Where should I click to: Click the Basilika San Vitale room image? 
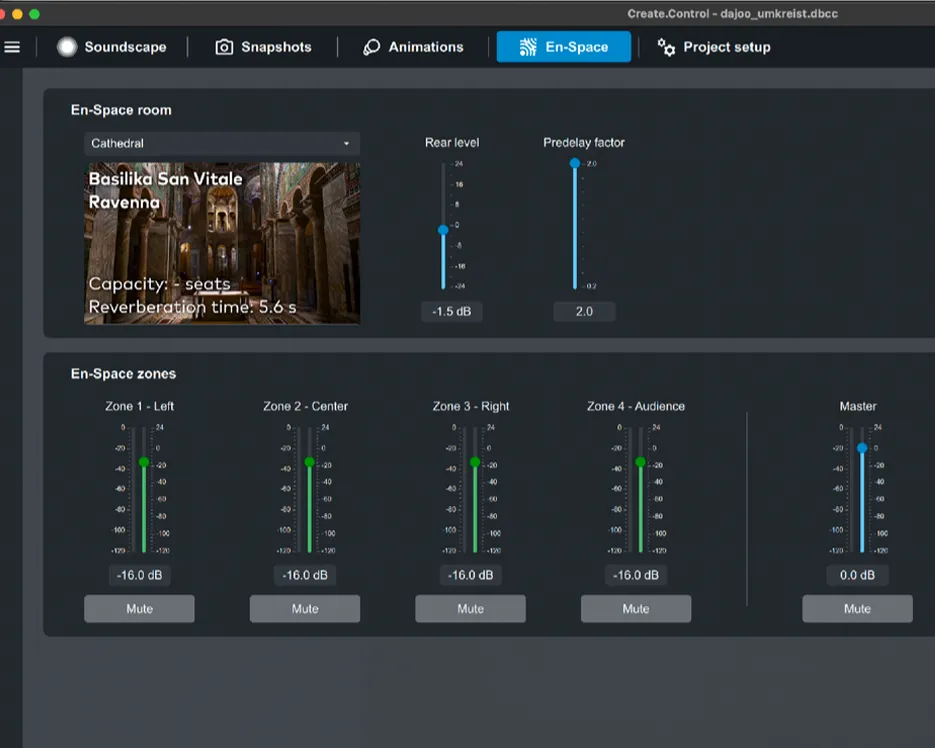(x=221, y=243)
